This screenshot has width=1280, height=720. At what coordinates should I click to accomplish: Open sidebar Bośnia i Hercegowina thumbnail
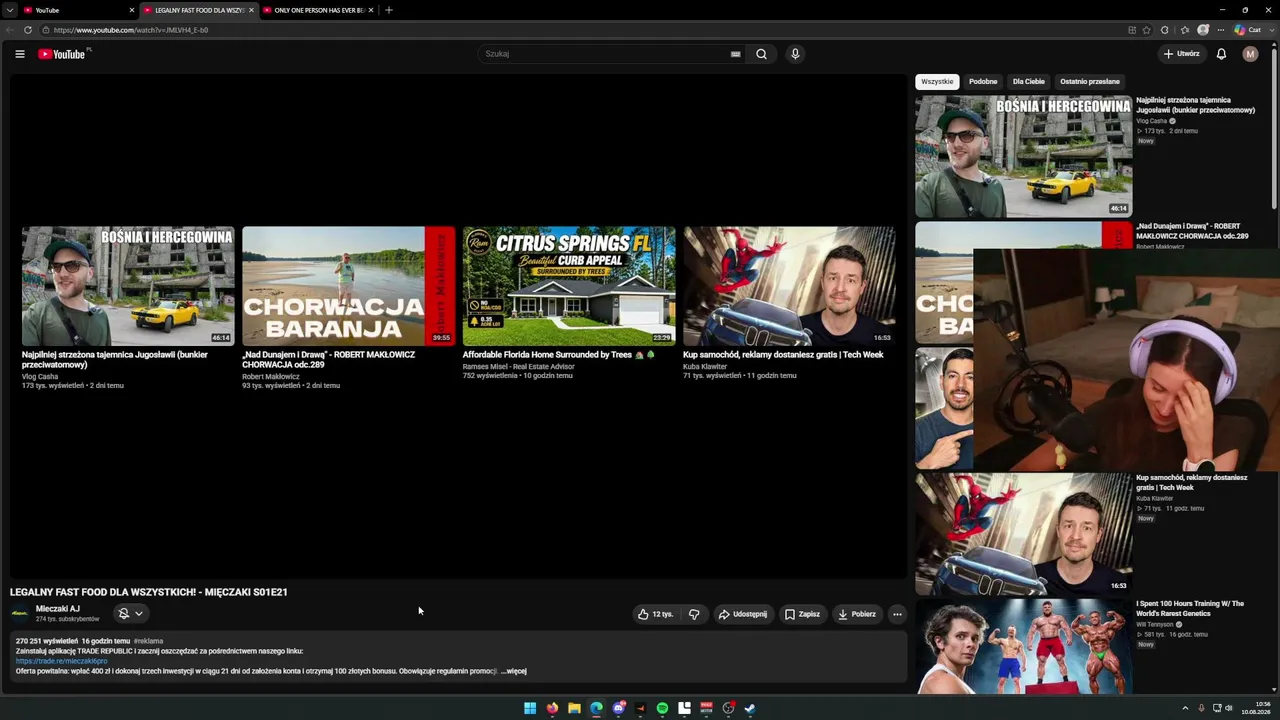point(1024,156)
